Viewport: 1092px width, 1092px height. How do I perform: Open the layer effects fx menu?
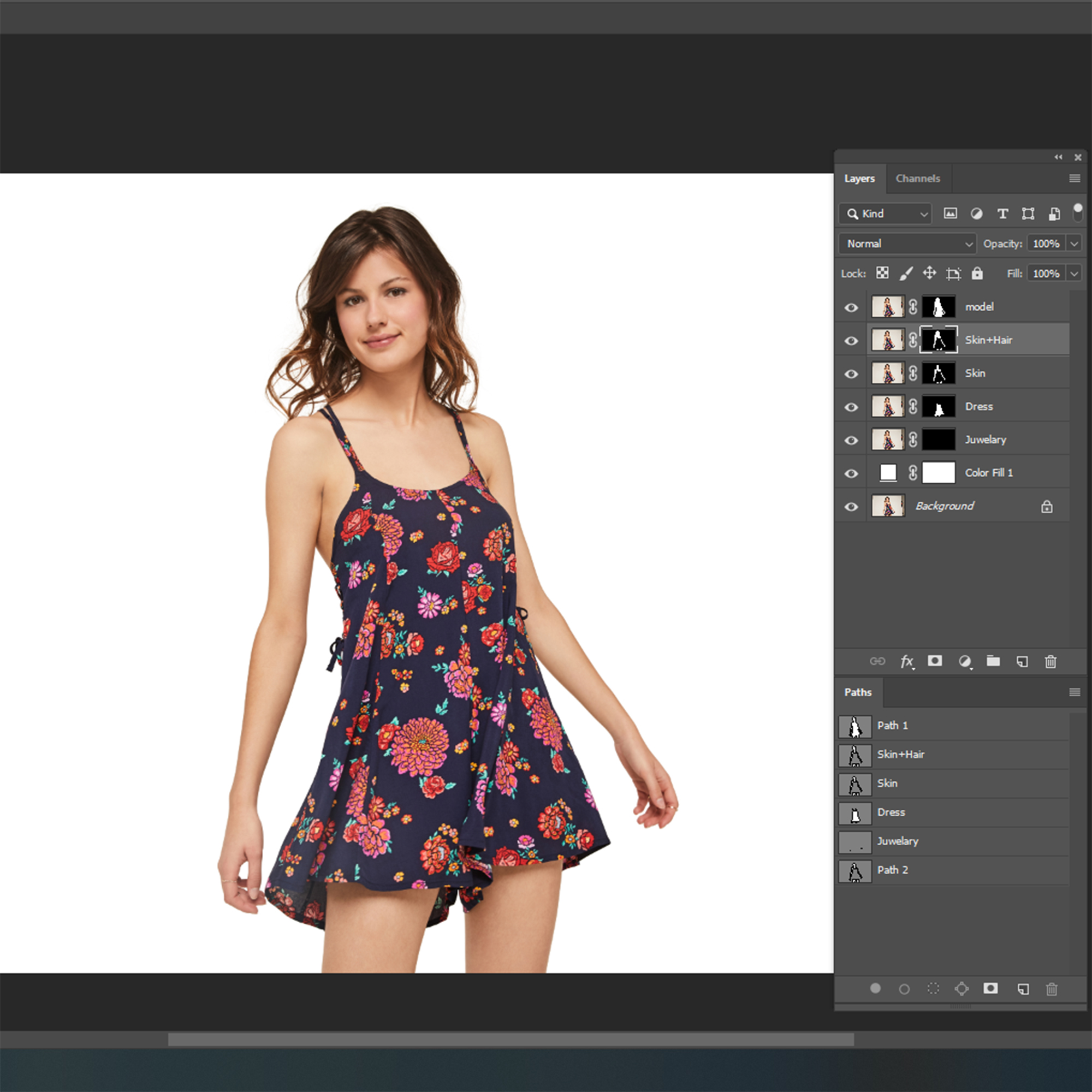pos(906,661)
